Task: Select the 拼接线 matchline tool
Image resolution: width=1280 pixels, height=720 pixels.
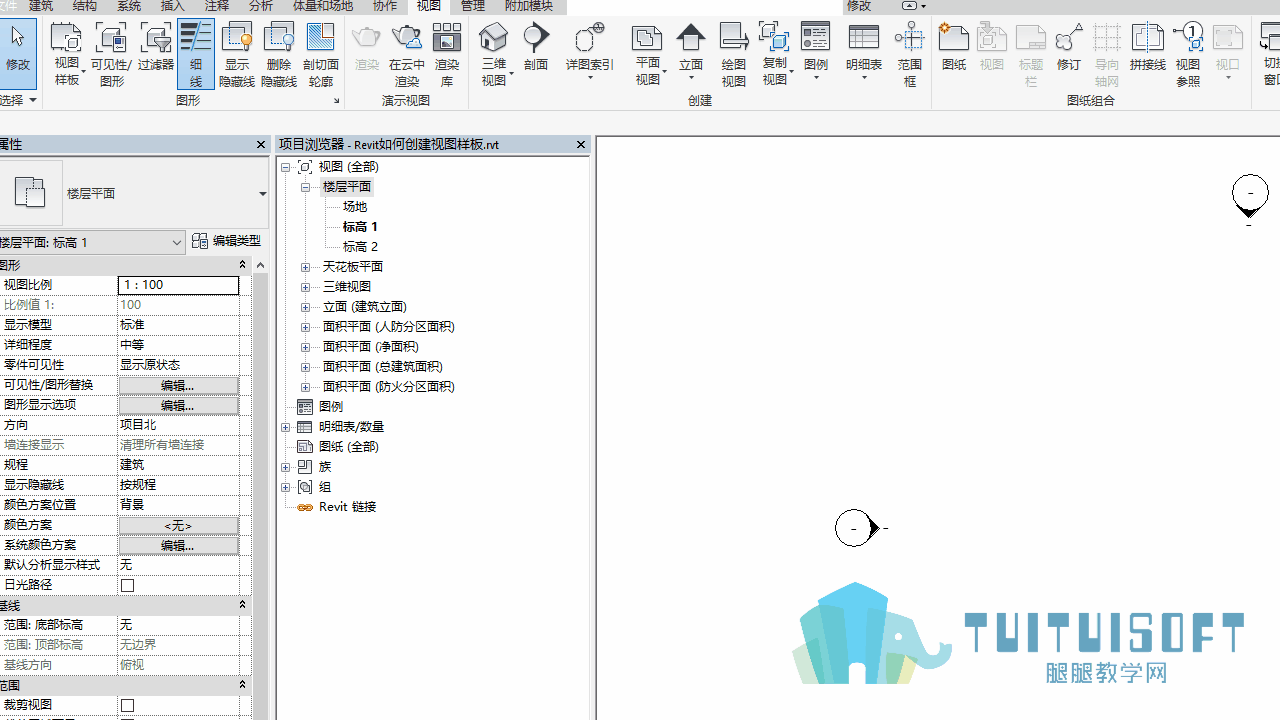Action: pos(1148,46)
